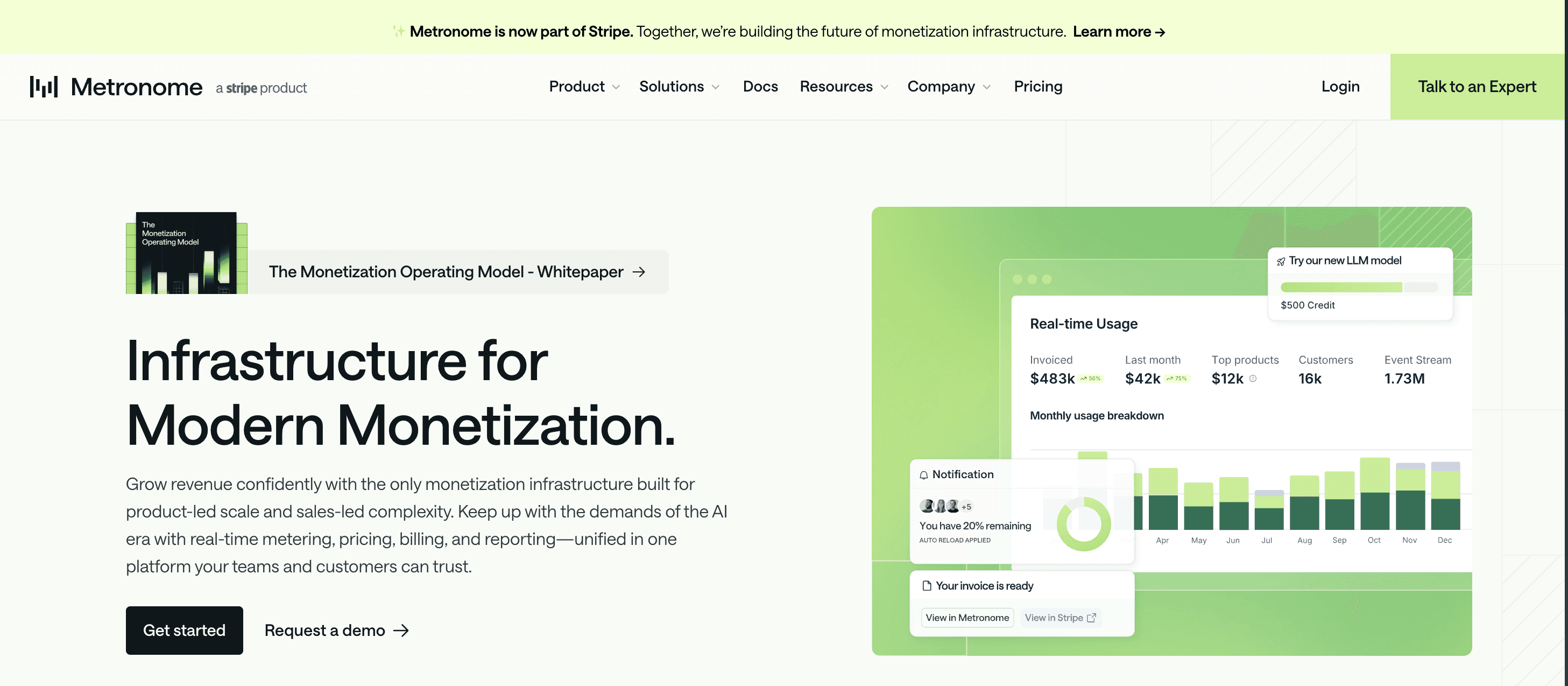
Task: Click the Apr bar in usage chart
Action: coord(1163,499)
